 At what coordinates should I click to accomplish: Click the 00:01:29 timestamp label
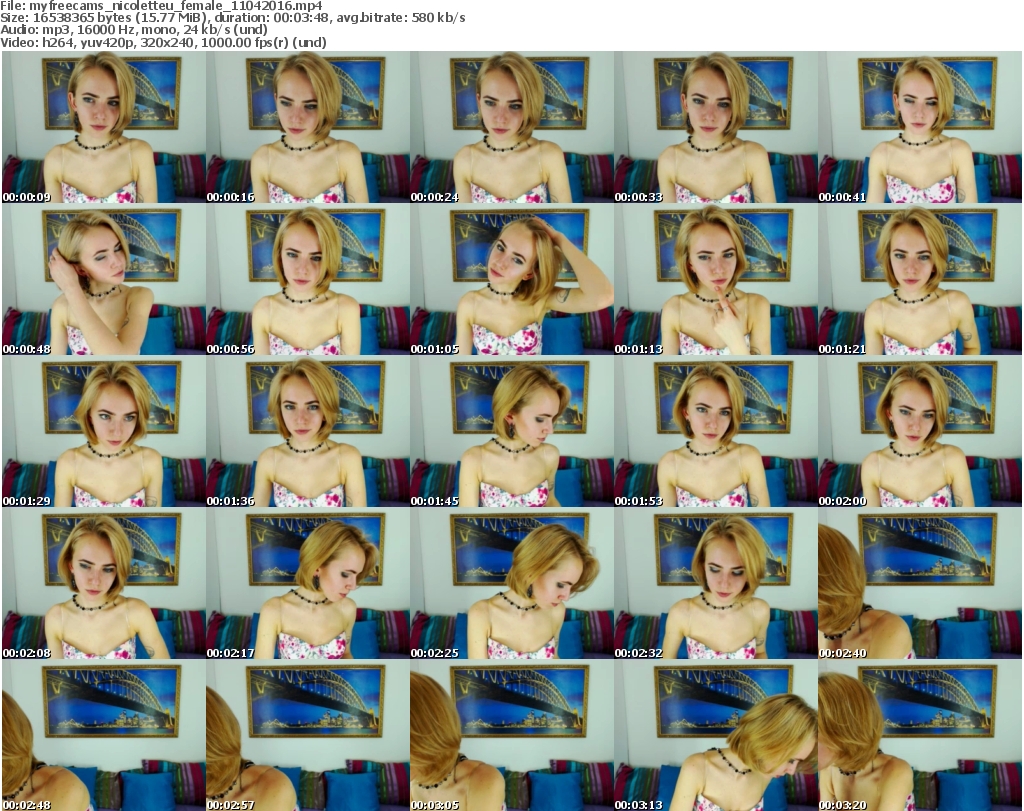27,501
